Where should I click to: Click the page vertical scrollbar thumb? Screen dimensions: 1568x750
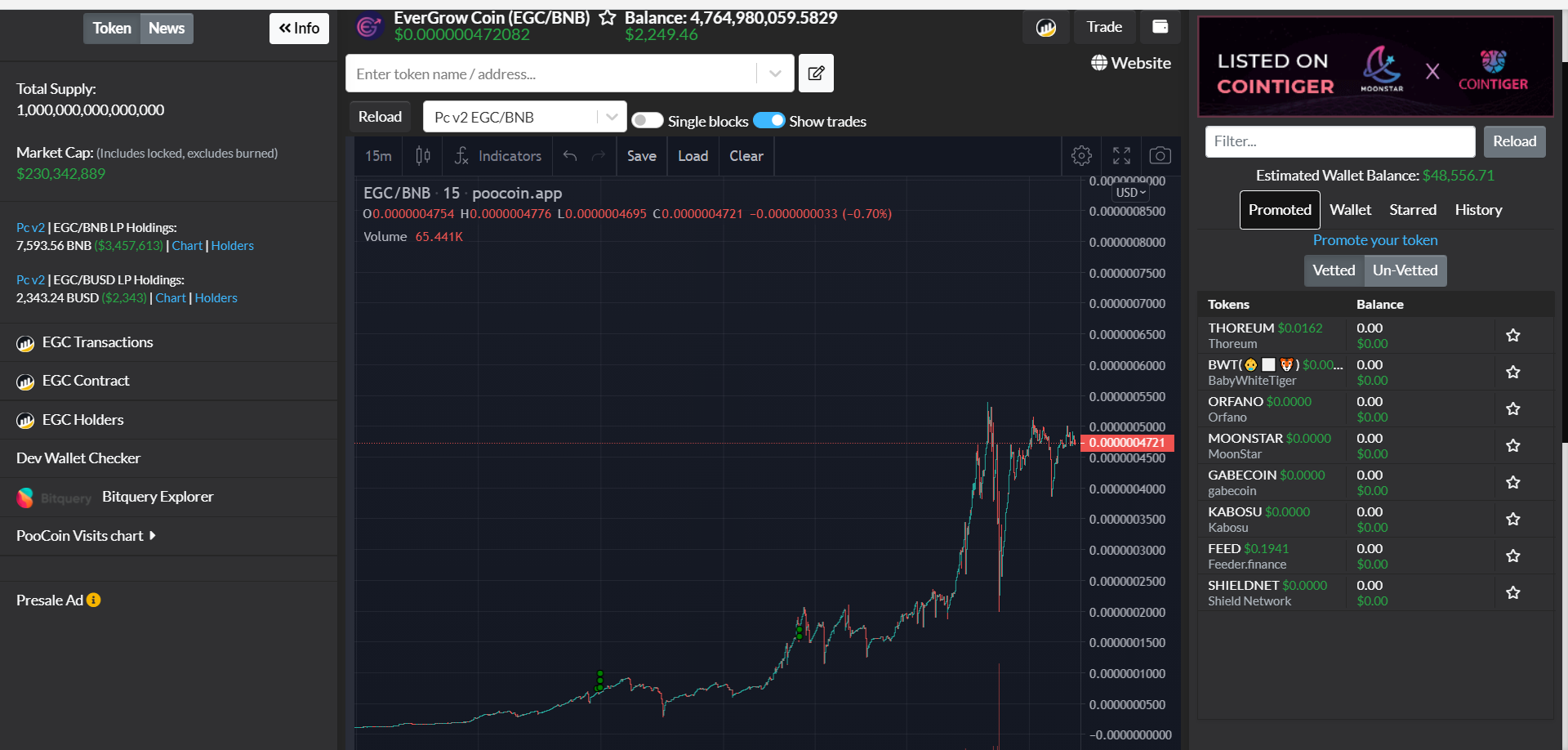point(1565,252)
